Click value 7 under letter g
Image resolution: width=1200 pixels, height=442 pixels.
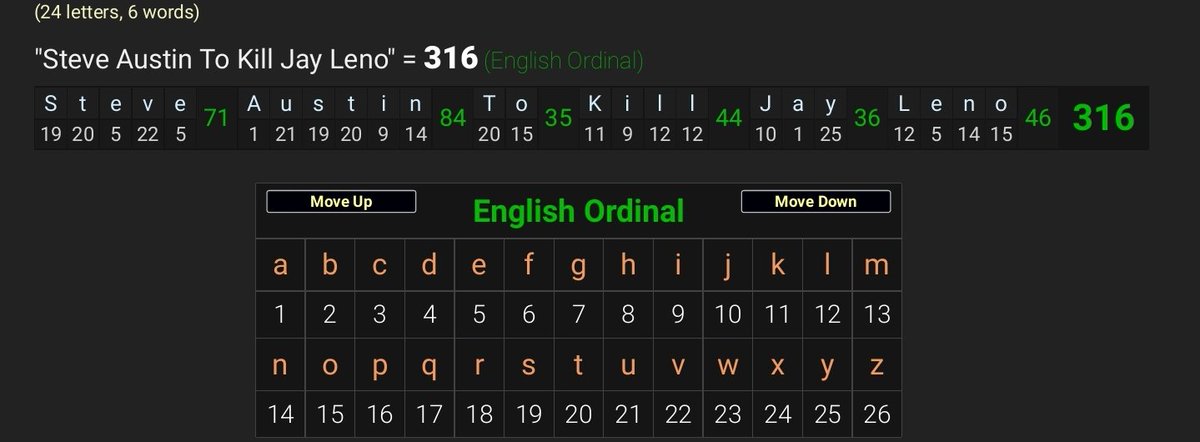578,314
